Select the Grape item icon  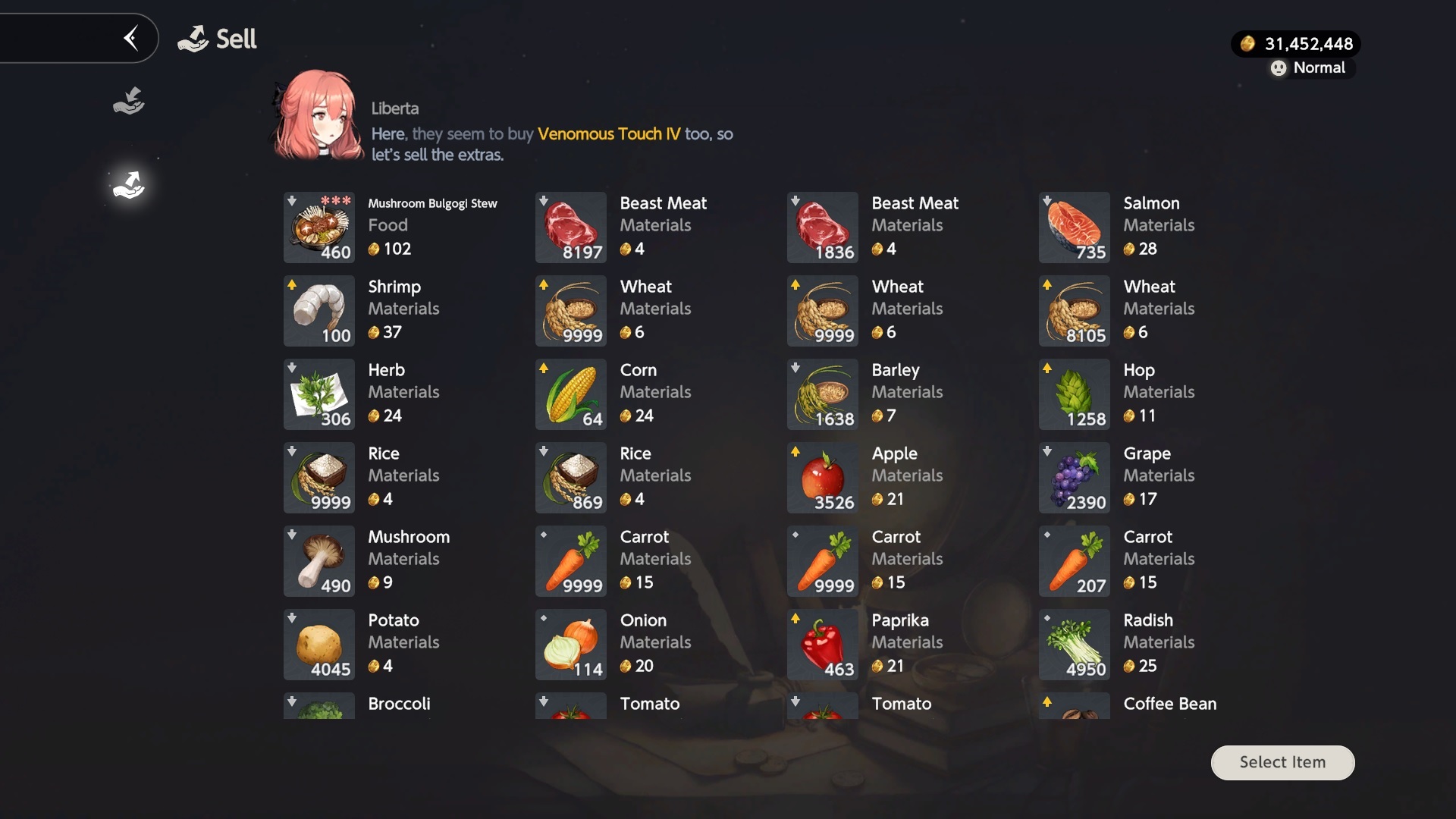point(1075,478)
